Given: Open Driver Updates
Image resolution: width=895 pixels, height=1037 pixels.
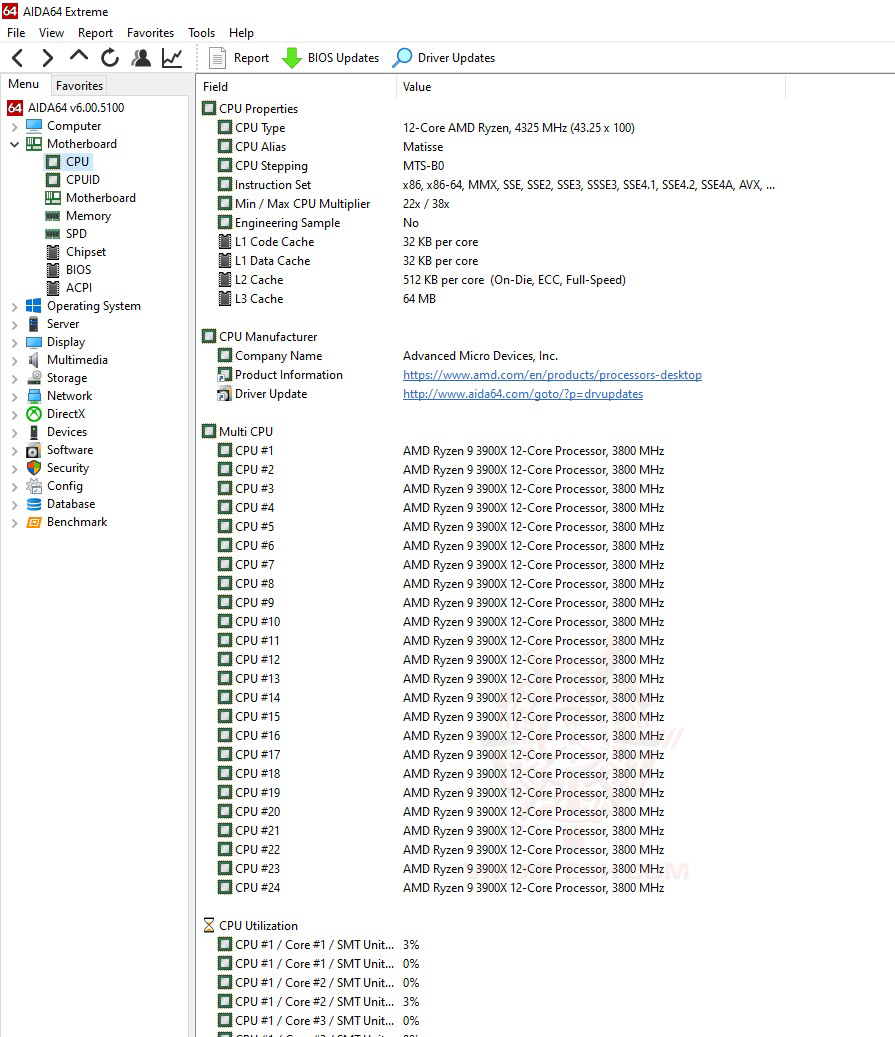Looking at the screenshot, I should (444, 58).
